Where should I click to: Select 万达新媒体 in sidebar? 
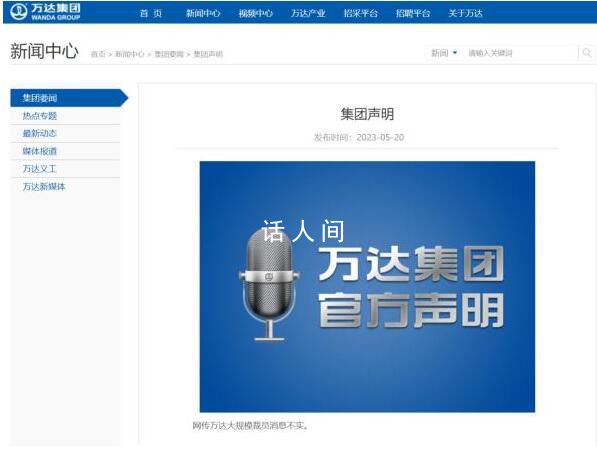click(65, 187)
